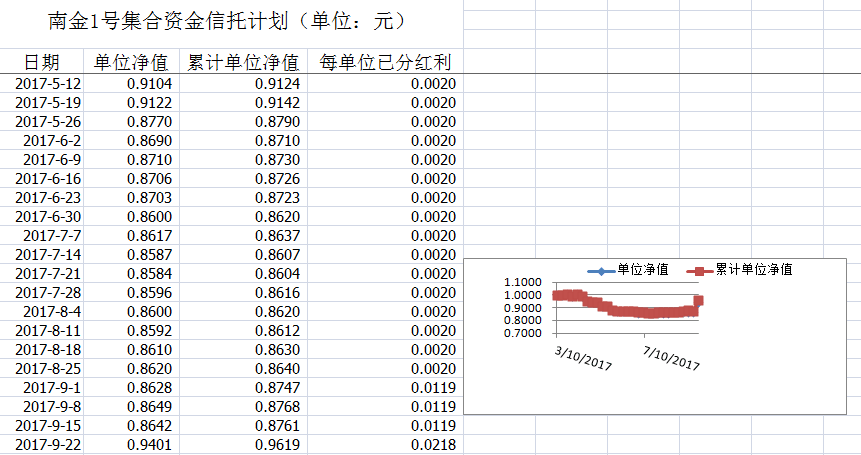Click the 7/10/2017 chart axis label
Screen dimensions: 861x455
[672, 358]
